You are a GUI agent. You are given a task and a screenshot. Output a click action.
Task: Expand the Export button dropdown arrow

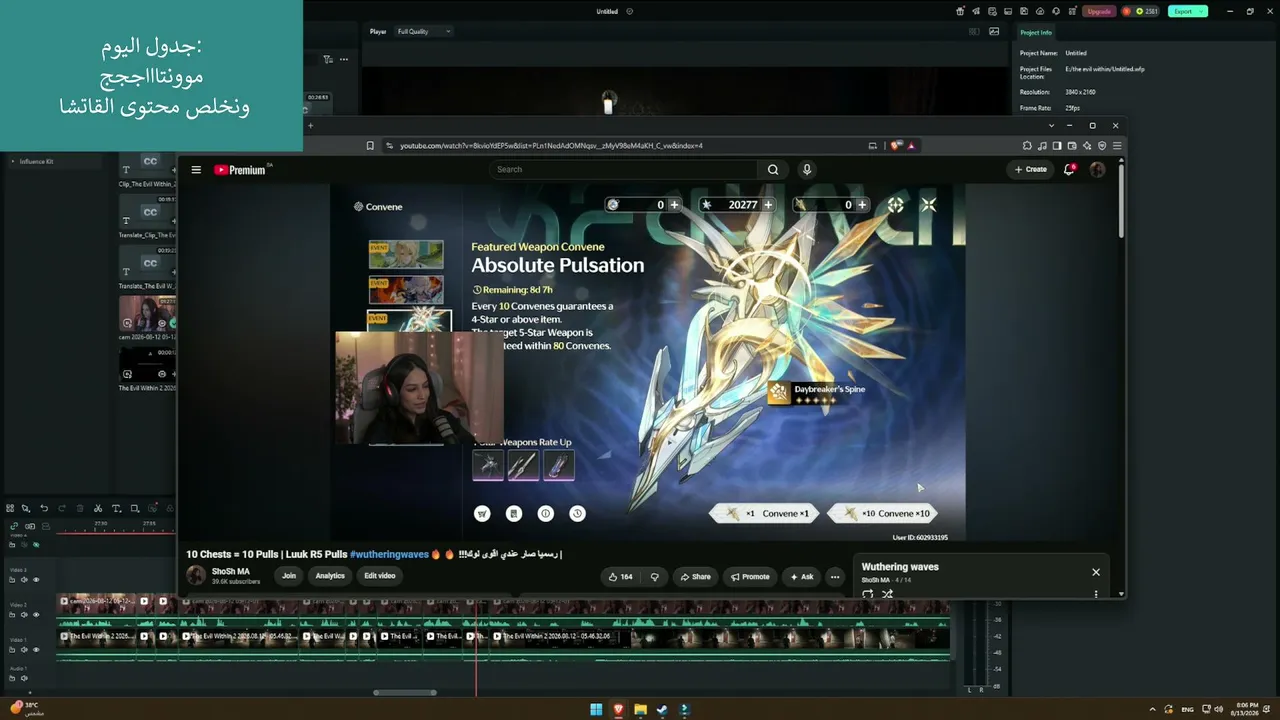coord(1203,12)
